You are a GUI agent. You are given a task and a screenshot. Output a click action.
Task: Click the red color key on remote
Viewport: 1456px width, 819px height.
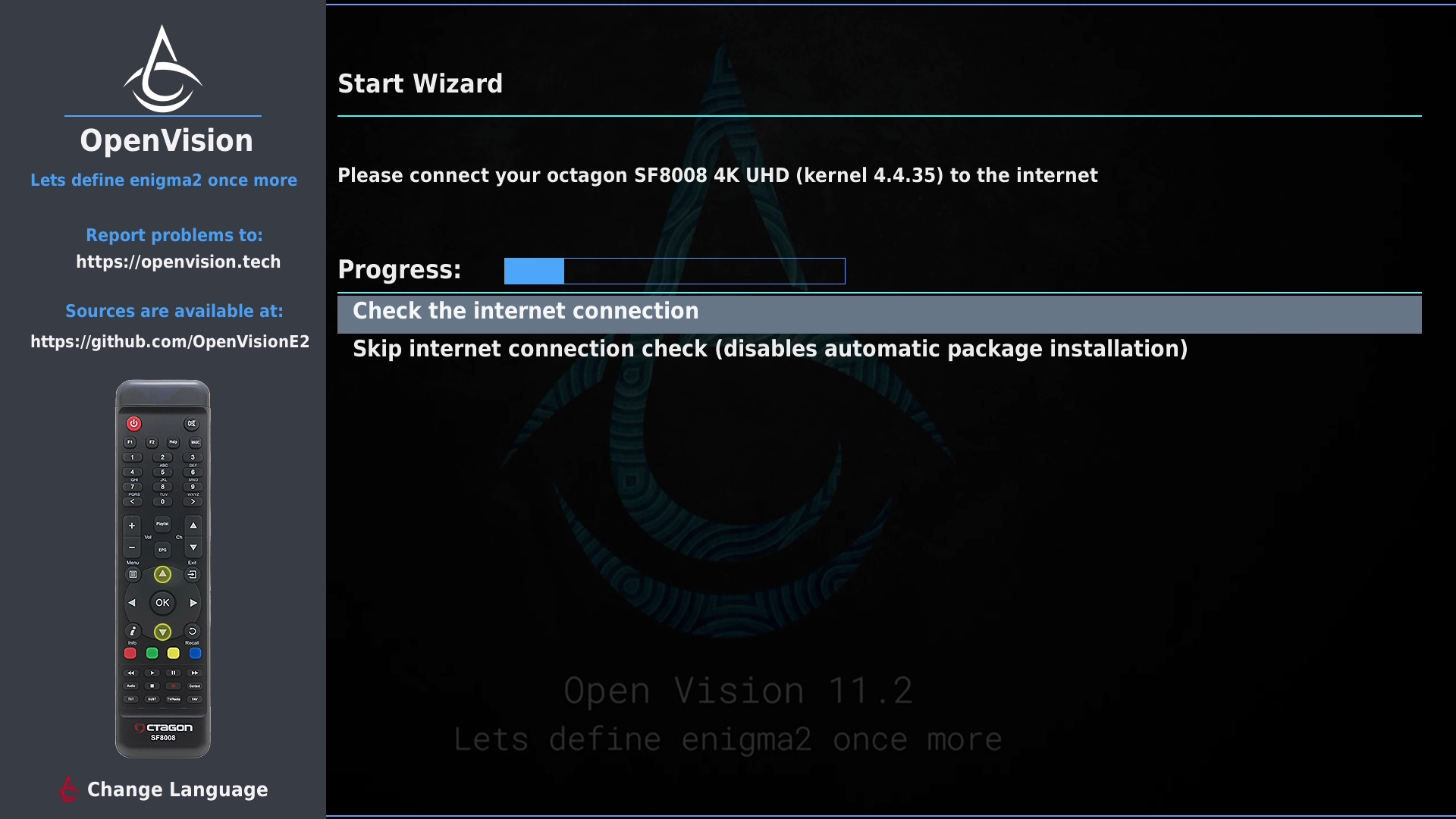tap(130, 653)
